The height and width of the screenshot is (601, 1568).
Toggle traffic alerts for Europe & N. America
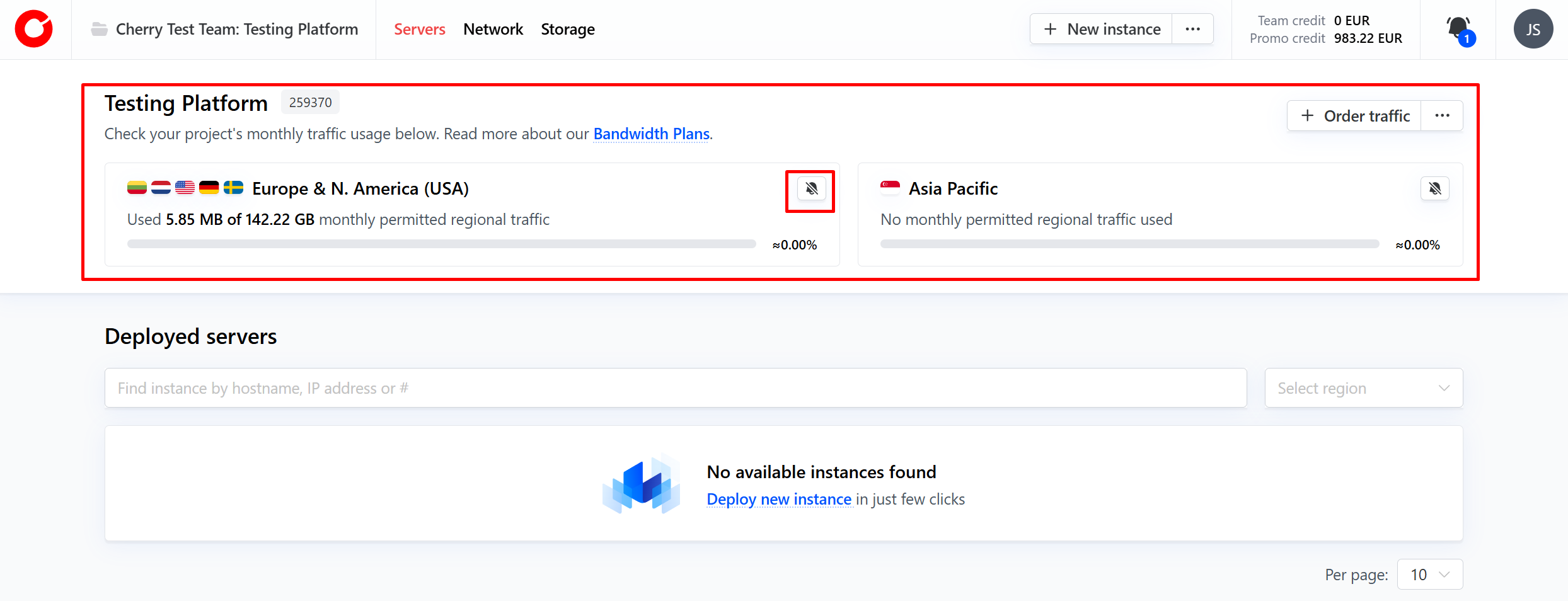(811, 188)
